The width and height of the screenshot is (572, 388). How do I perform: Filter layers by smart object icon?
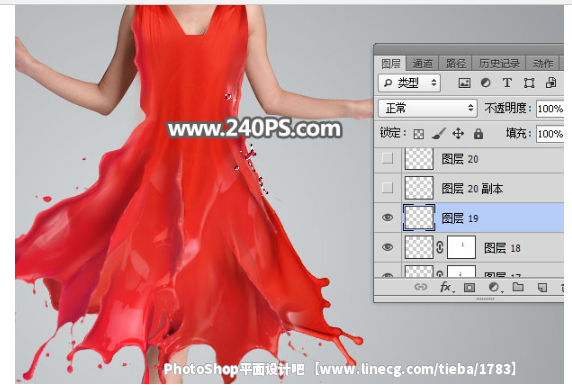[551, 83]
